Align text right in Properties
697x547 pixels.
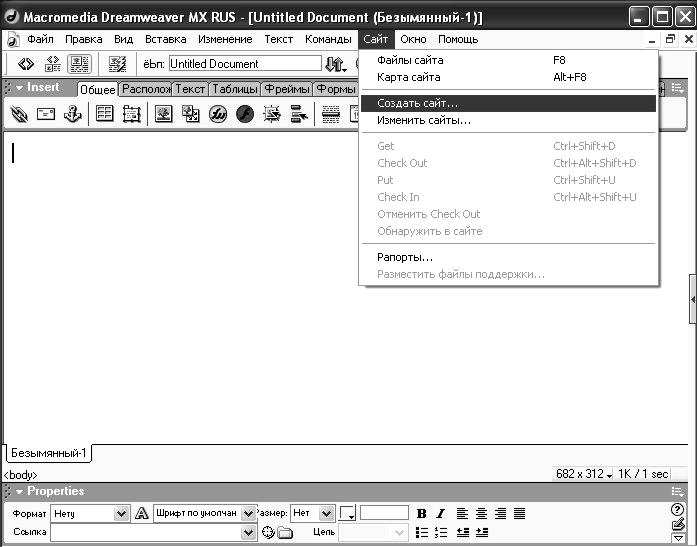[501, 514]
